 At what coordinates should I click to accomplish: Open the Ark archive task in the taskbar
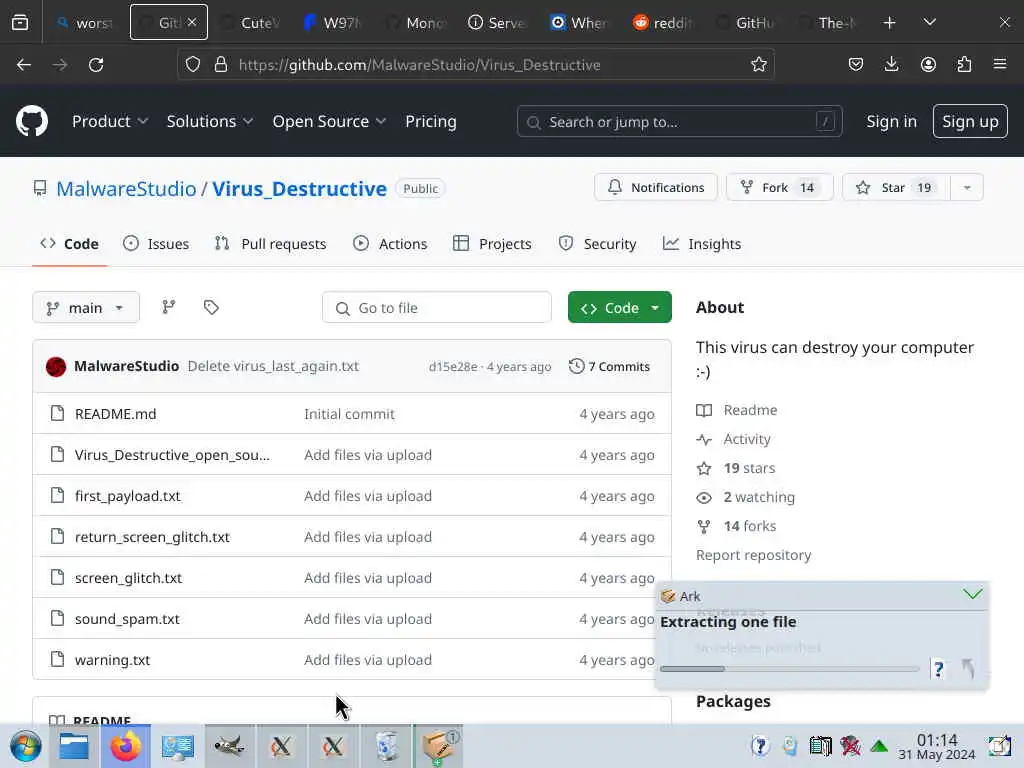click(438, 746)
